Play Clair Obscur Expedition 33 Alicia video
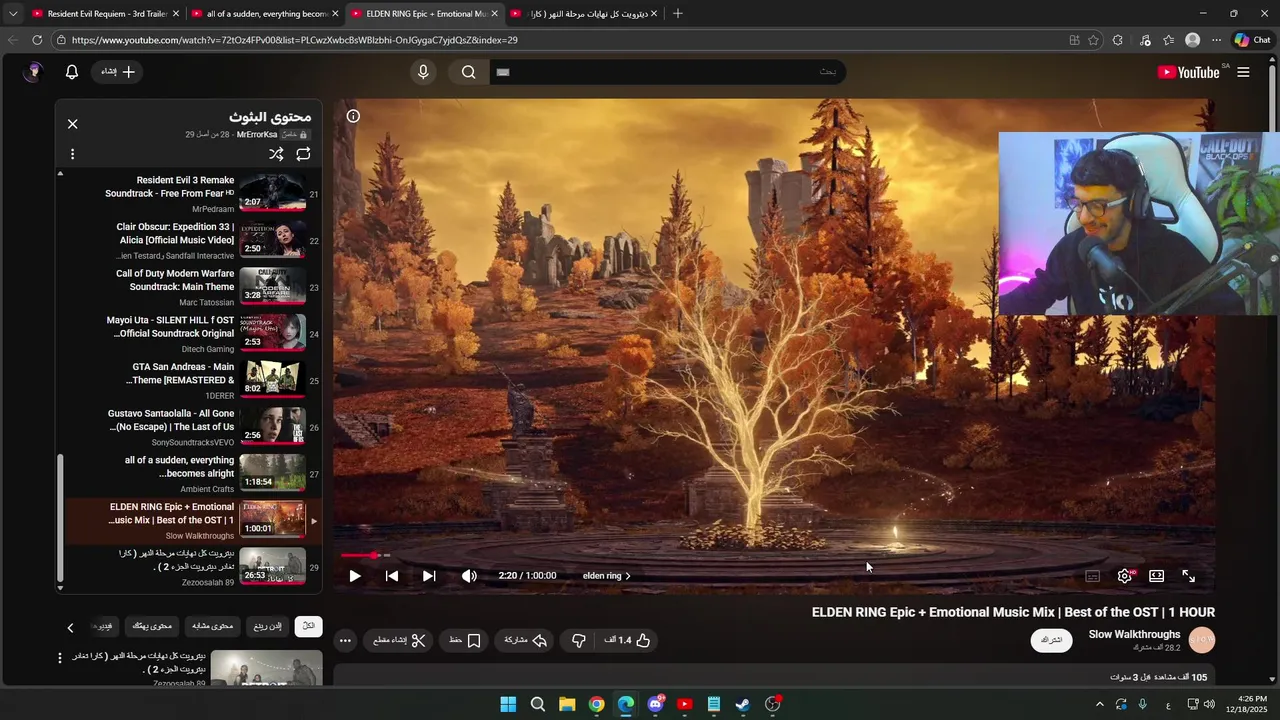The height and width of the screenshot is (720, 1280). click(x=189, y=241)
